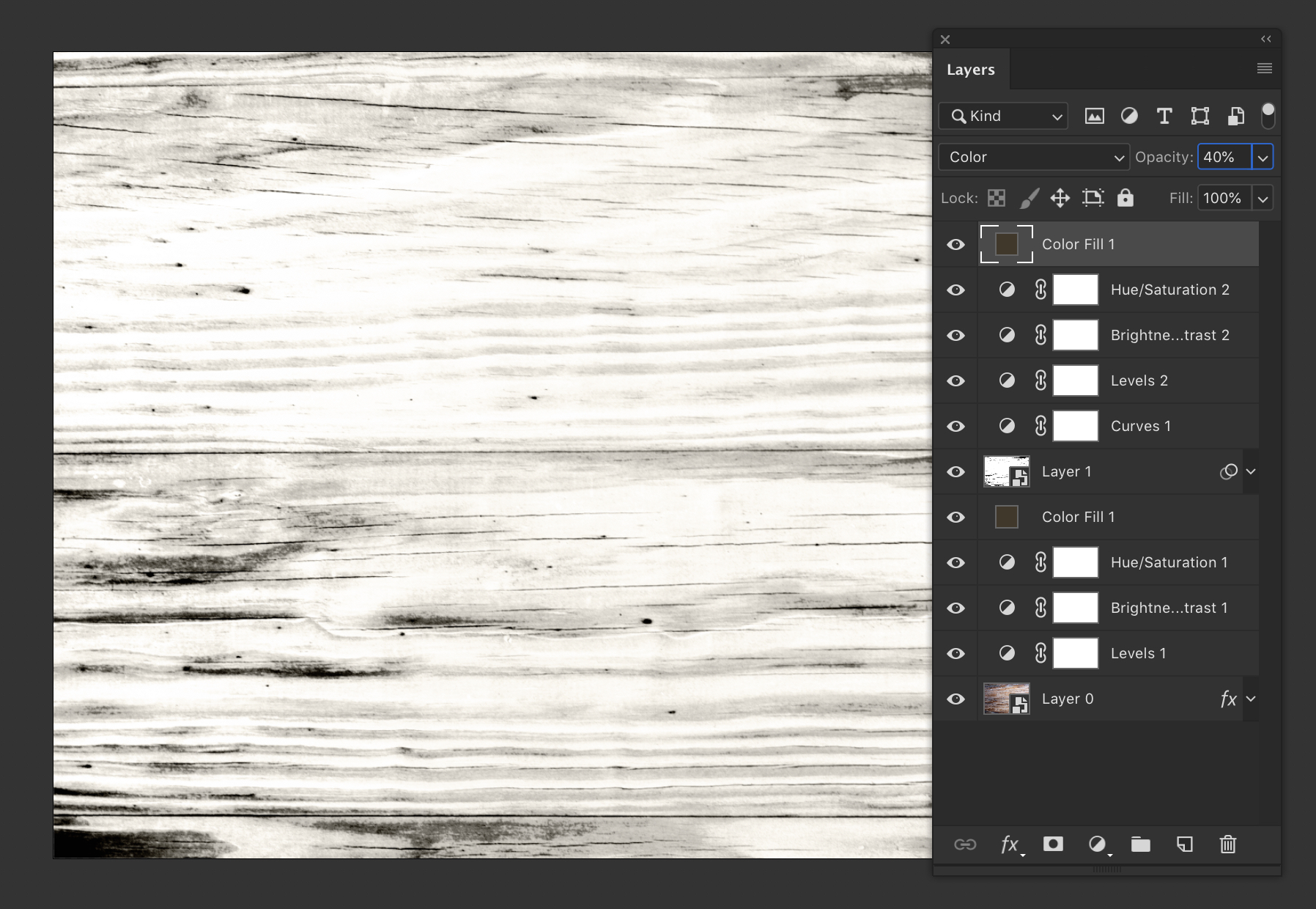The image size is (1316, 909).
Task: Lock layer position with move icon
Action: pyautogui.click(x=1060, y=198)
